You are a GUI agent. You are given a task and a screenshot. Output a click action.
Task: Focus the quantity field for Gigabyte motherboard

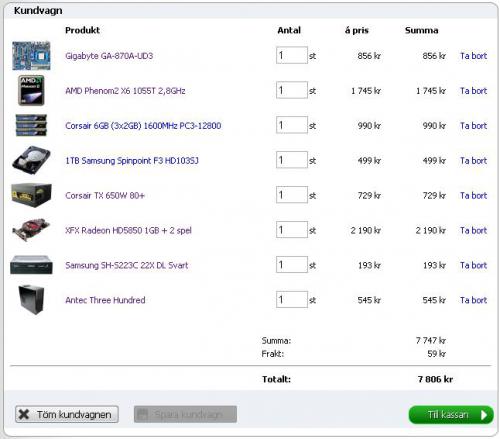[292, 55]
